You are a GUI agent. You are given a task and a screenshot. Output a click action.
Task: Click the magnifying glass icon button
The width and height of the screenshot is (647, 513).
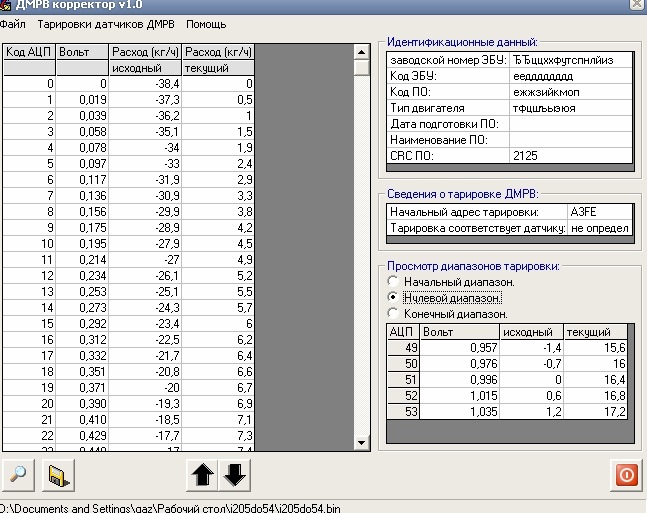click(x=17, y=475)
